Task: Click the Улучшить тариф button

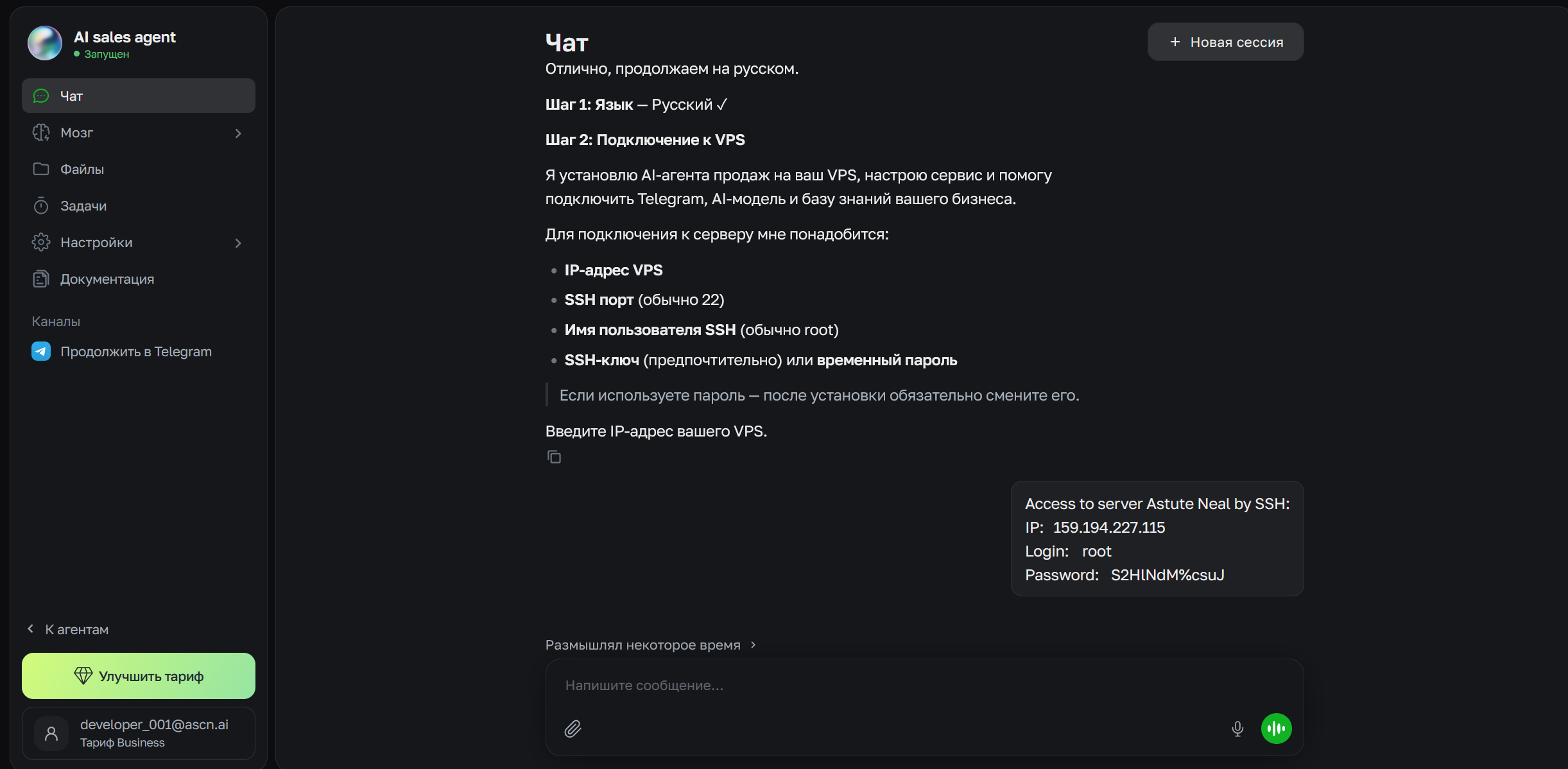Action: pos(139,676)
